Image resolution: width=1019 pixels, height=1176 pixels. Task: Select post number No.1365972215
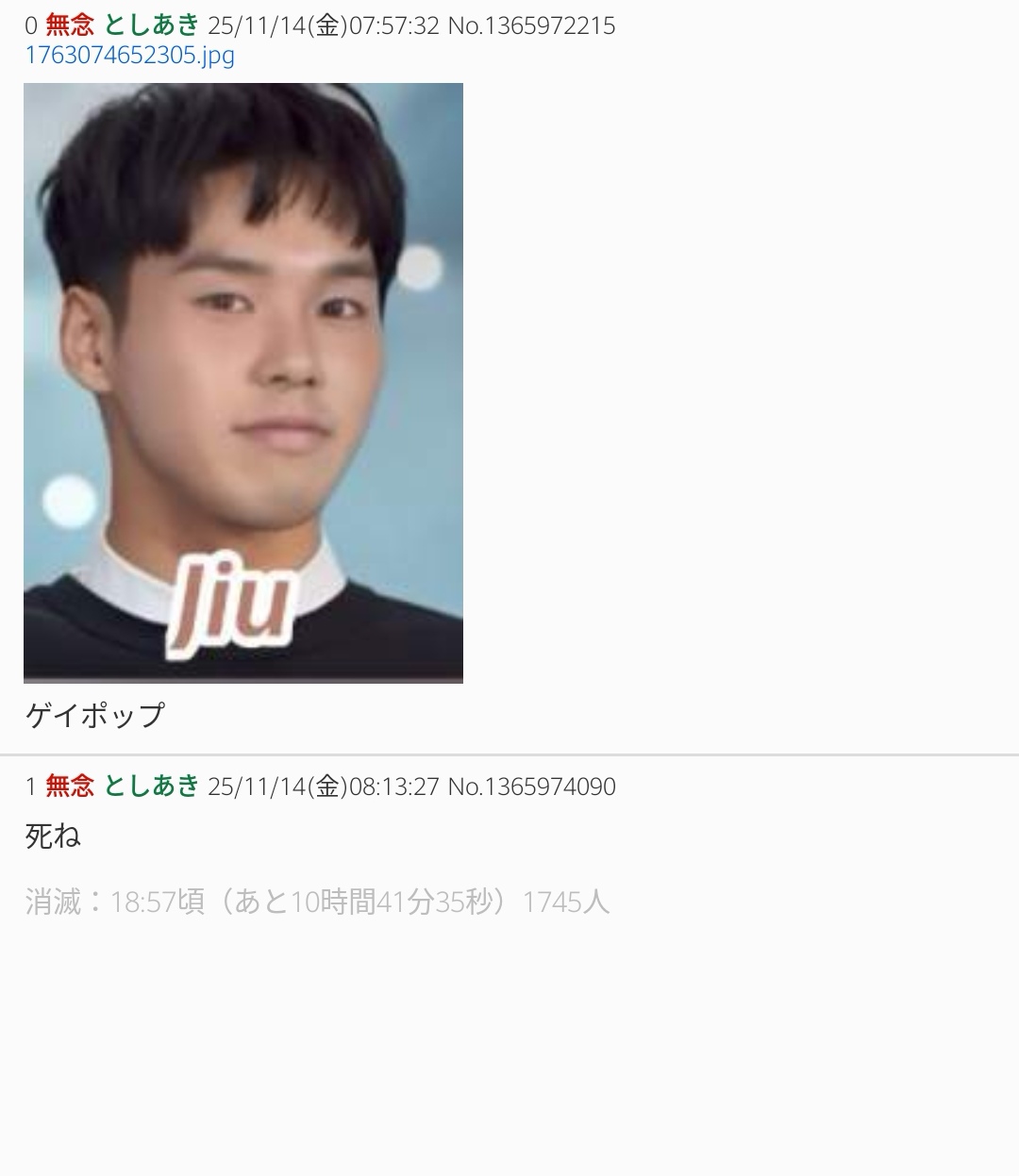(531, 25)
